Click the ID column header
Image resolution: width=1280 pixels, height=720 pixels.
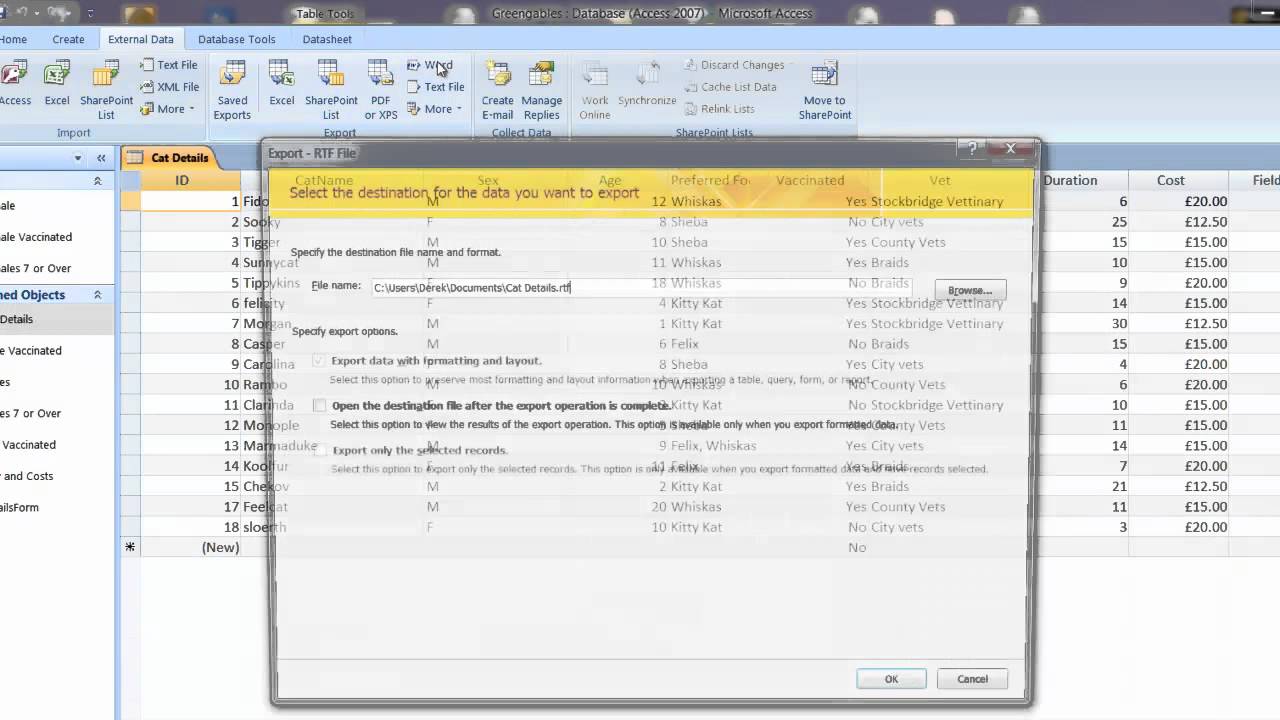pos(182,180)
